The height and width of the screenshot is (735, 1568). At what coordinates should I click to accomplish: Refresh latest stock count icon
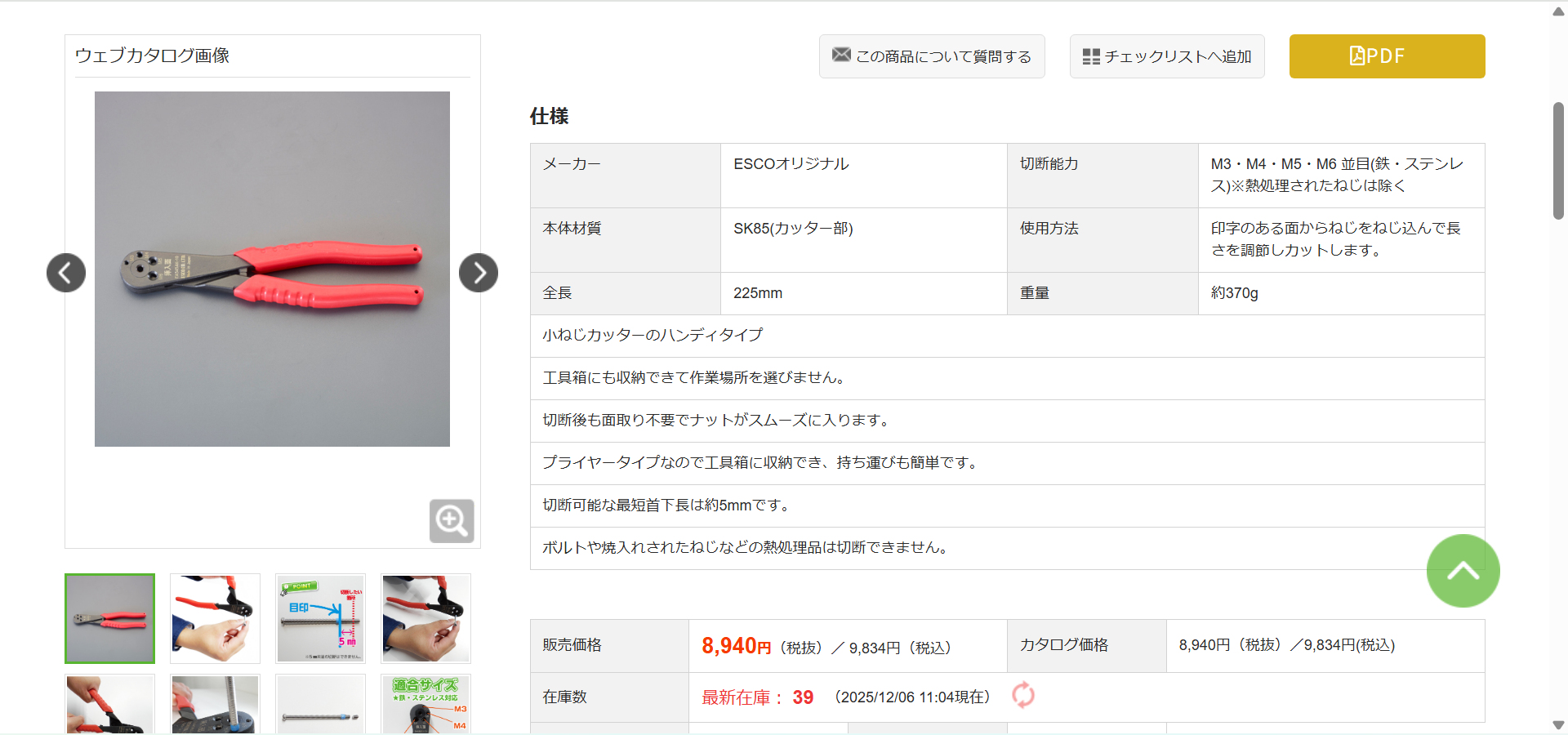tap(1023, 695)
